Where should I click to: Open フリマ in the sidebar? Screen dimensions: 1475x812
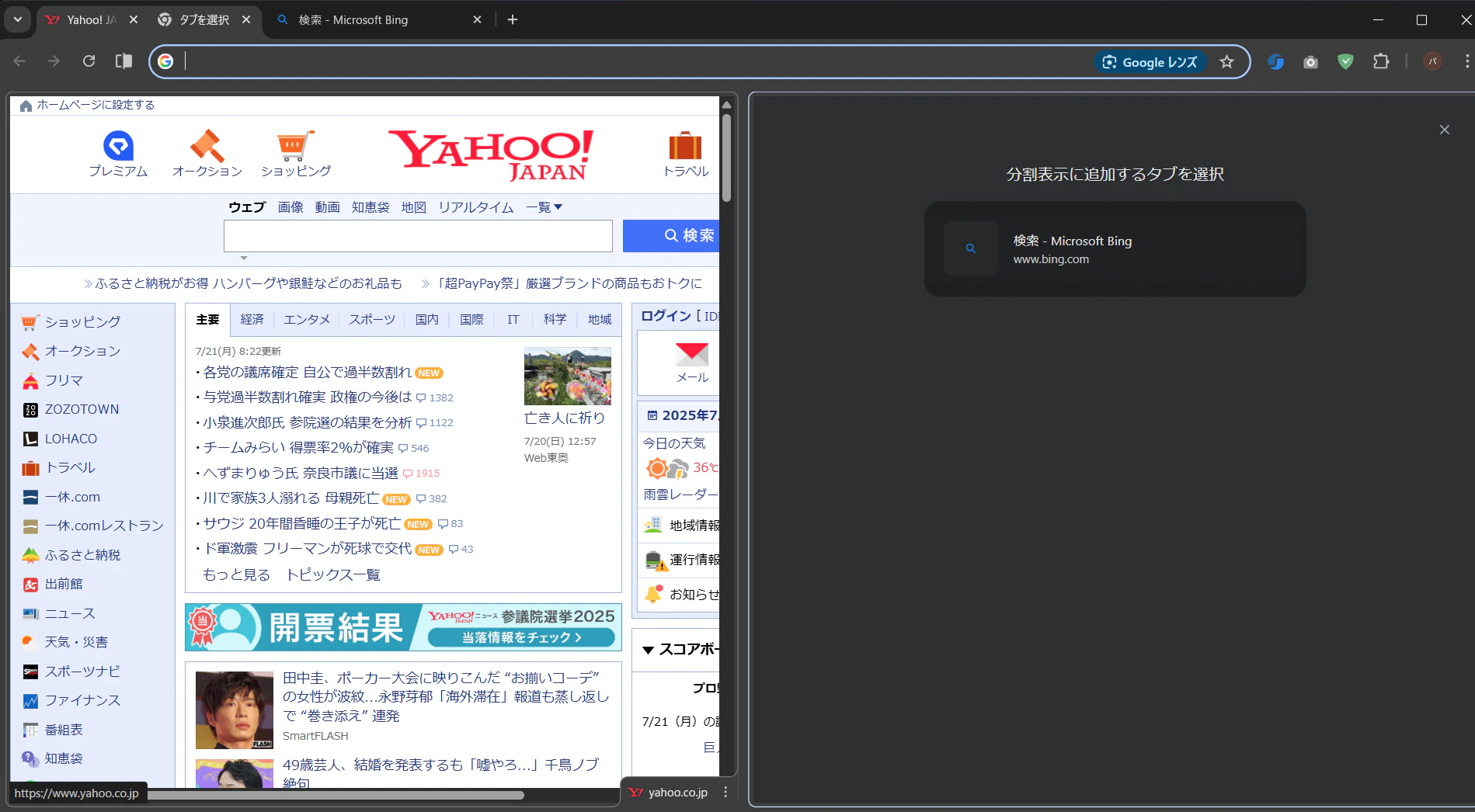[64, 380]
